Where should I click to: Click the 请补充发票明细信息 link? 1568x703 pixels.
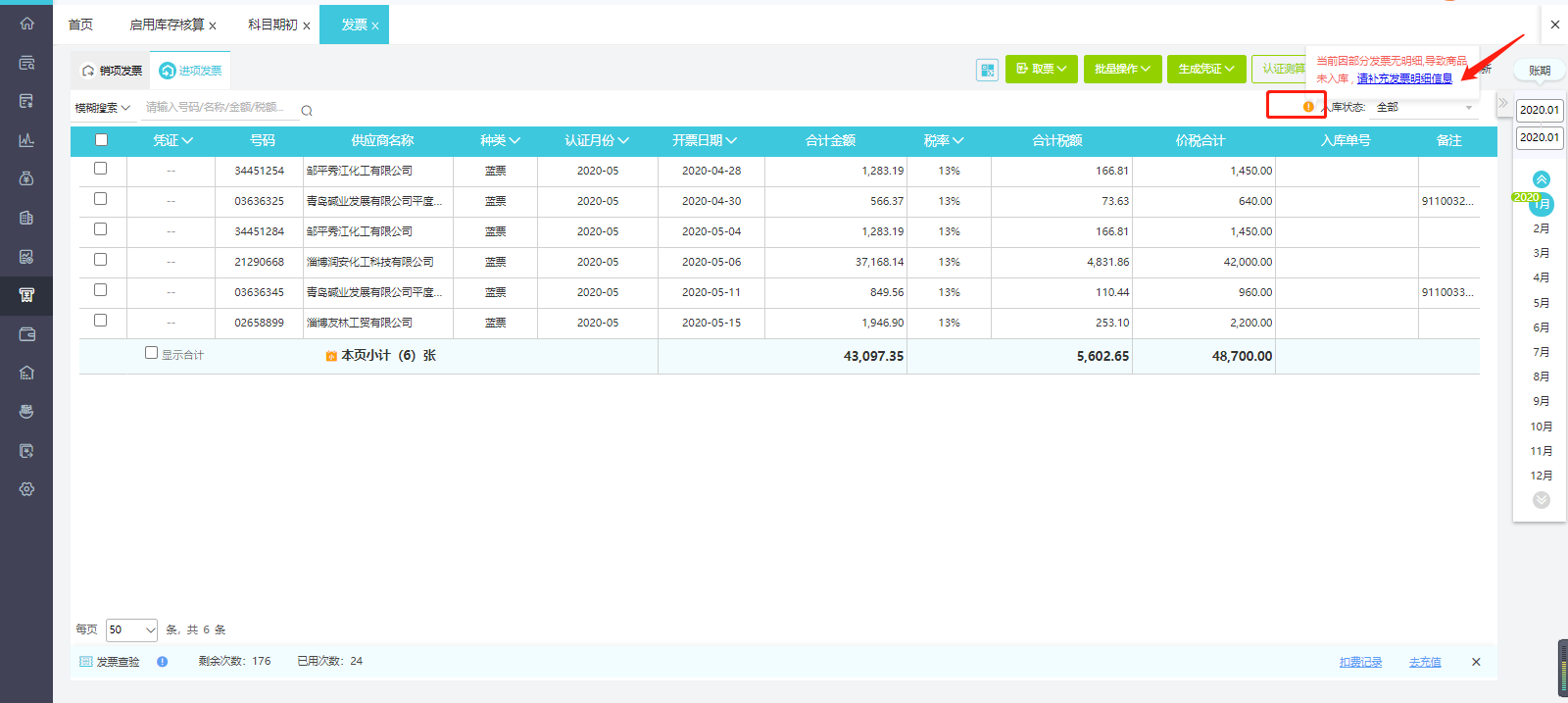[1404, 78]
